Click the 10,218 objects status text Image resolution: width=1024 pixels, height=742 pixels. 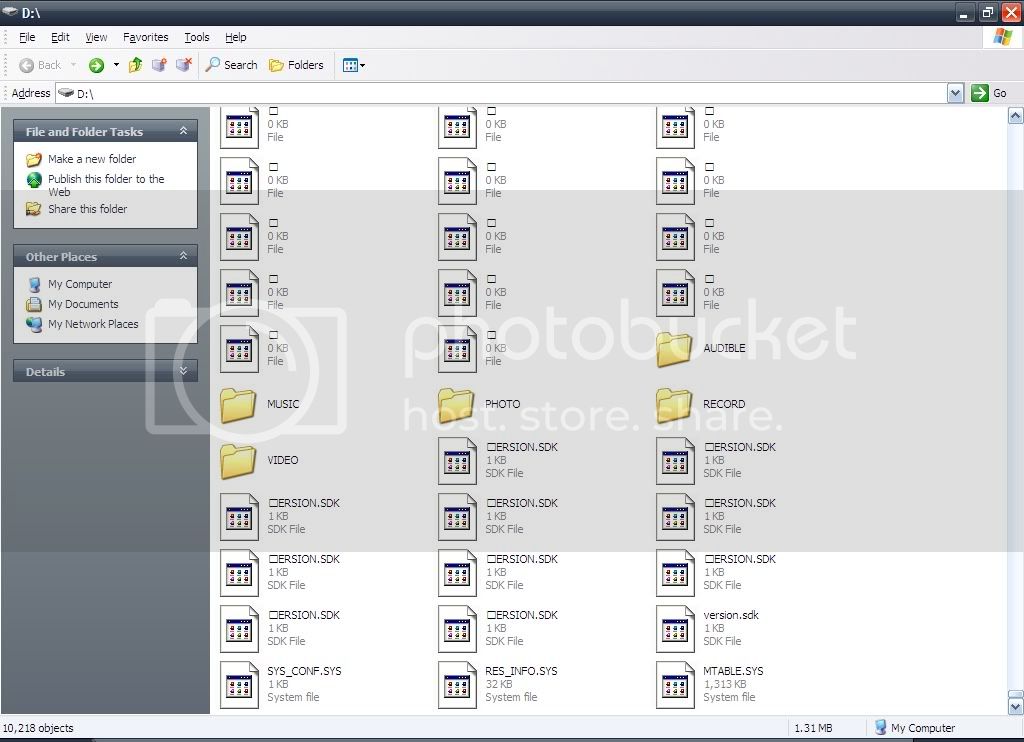coord(38,728)
